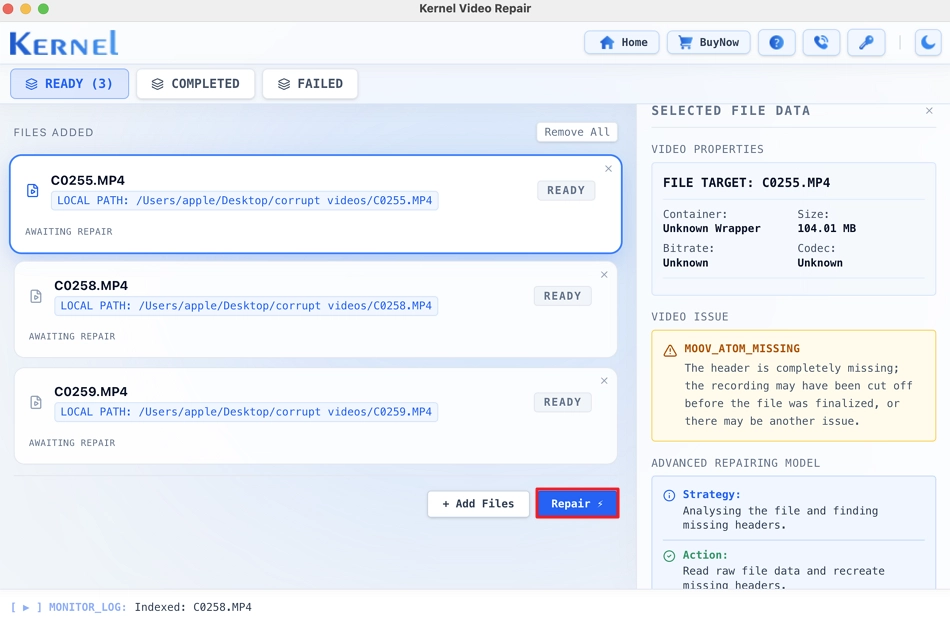Open the COMPLETED tab

coord(195,84)
